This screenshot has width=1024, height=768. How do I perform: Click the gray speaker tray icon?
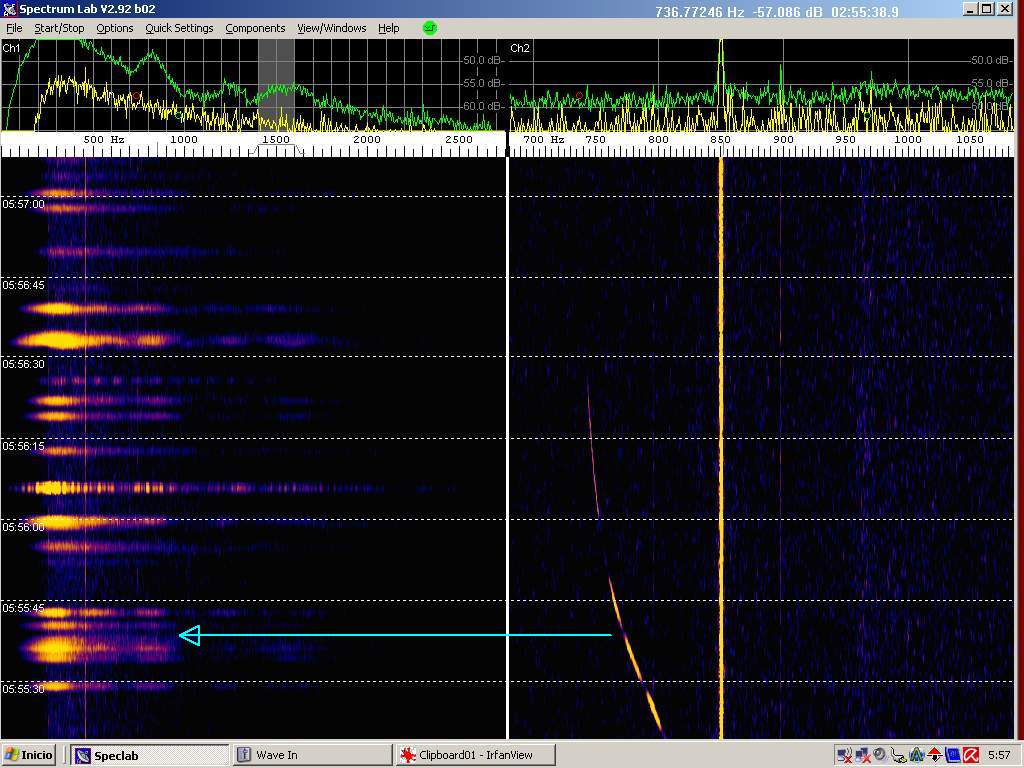[x=879, y=755]
